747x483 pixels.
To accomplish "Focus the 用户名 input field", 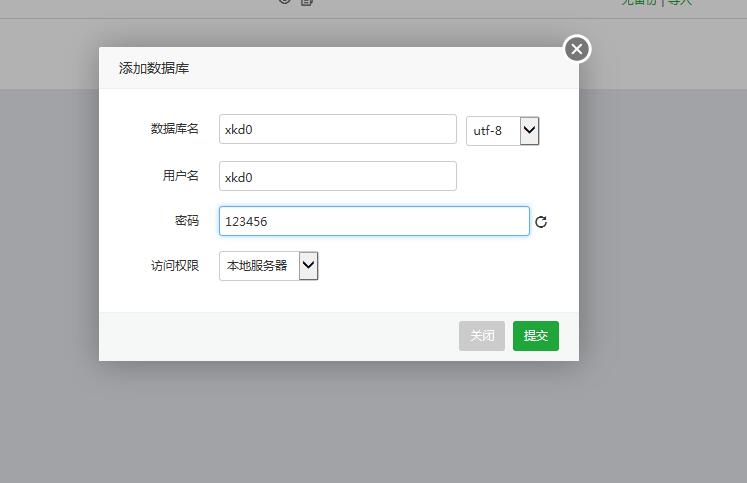I will point(337,176).
